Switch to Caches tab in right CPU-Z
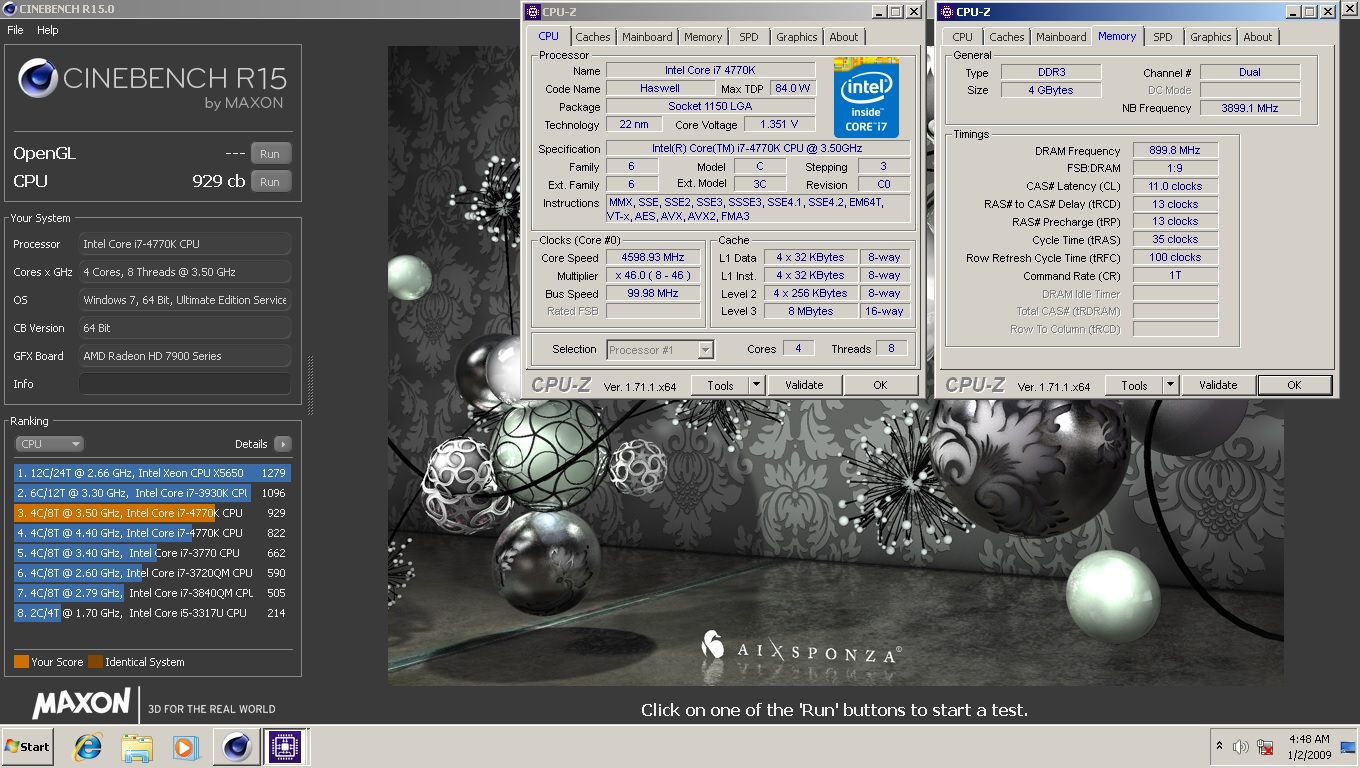The width and height of the screenshot is (1360, 768). (1007, 37)
